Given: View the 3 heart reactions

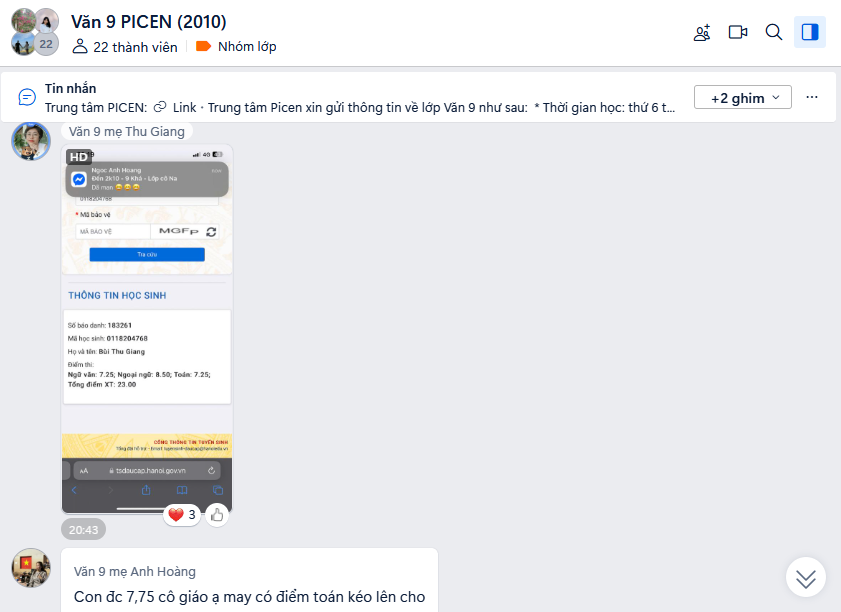Looking at the screenshot, I should pos(182,515).
